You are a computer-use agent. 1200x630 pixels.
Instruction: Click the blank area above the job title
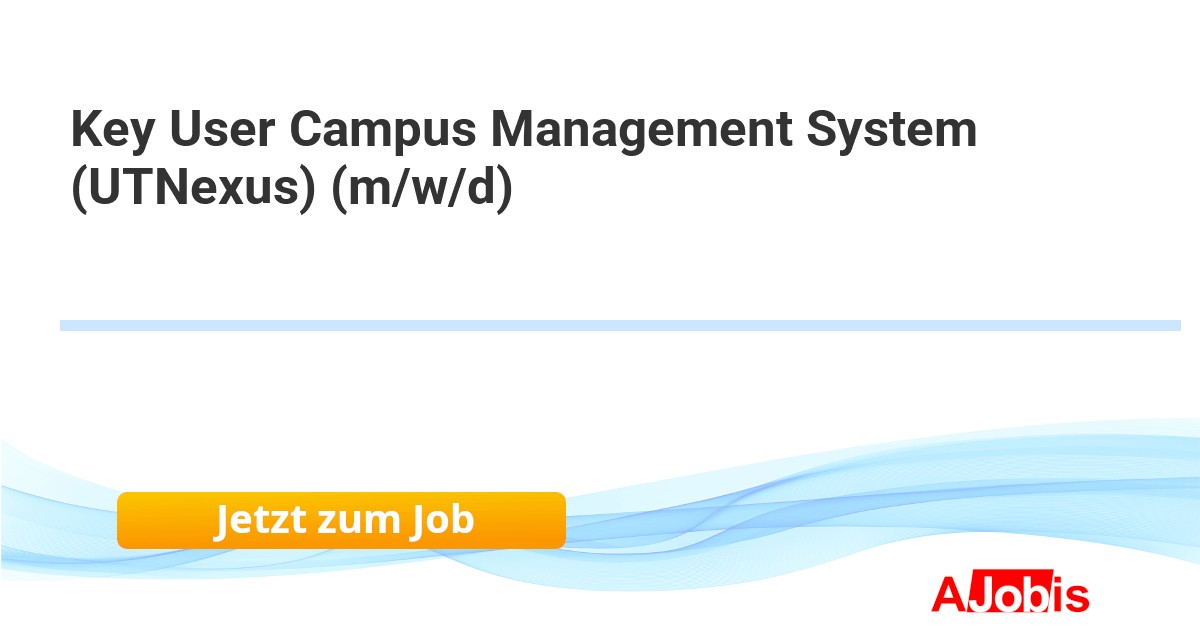click(600, 50)
